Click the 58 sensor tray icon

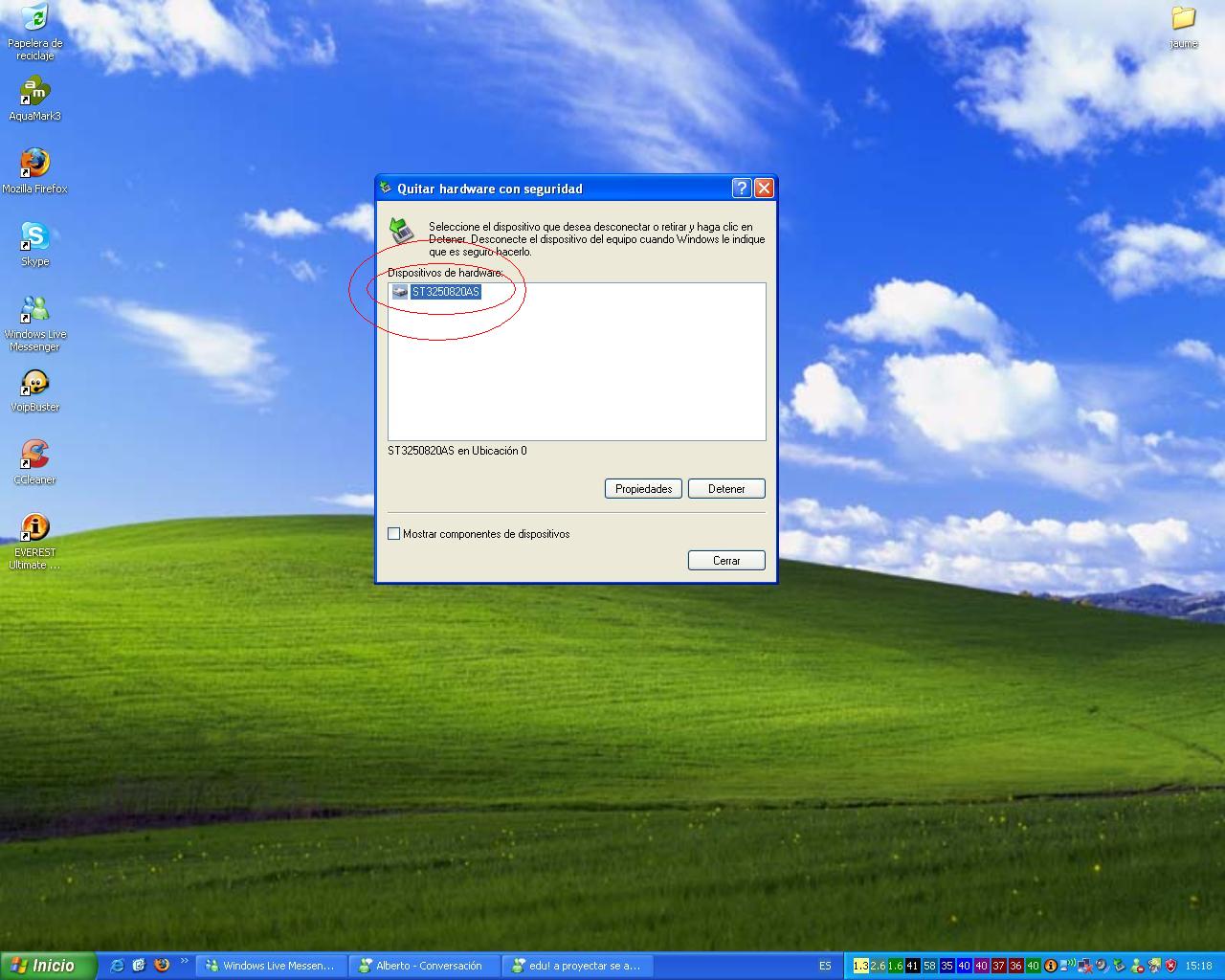coord(929,966)
